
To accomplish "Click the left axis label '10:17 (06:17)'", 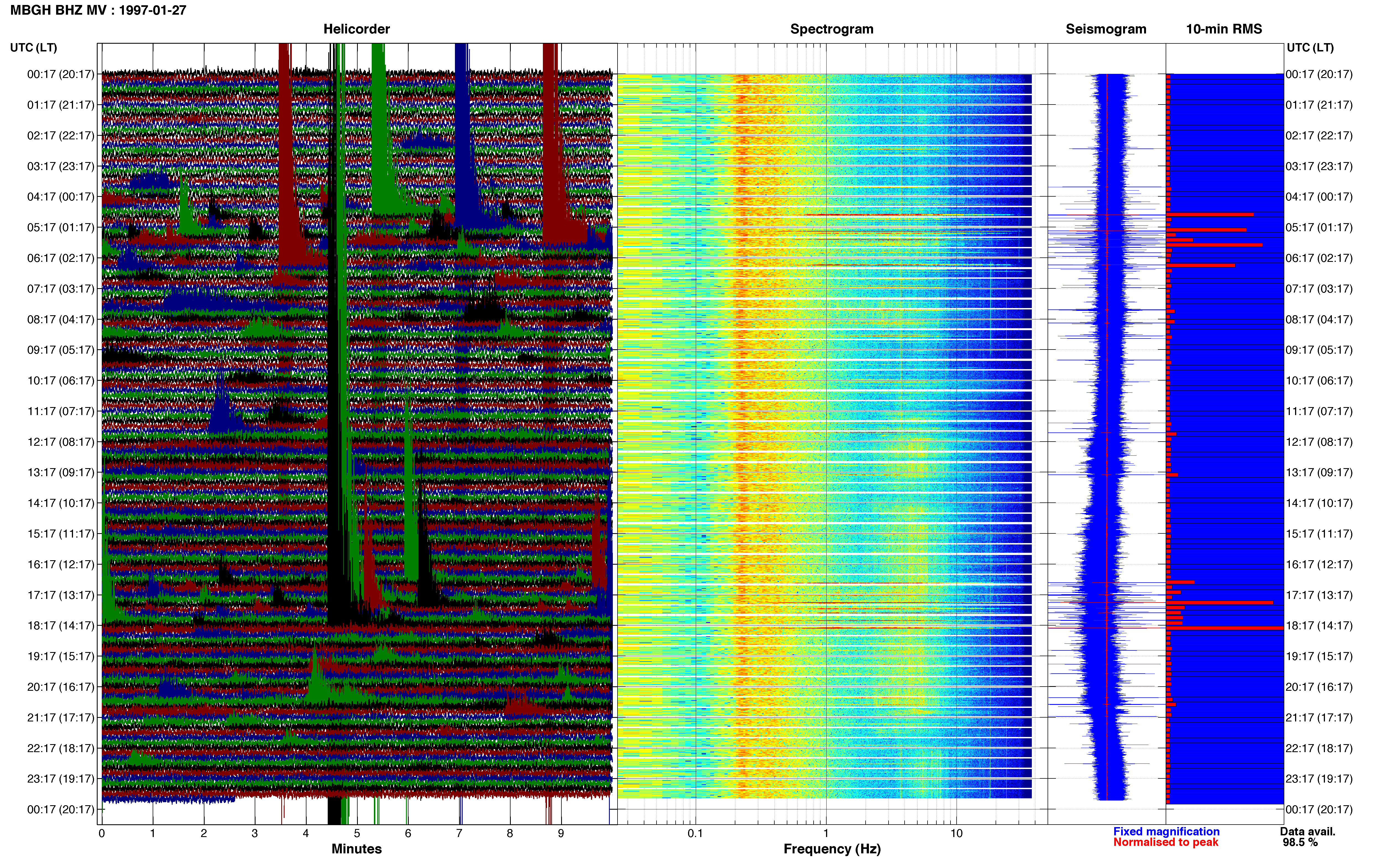I will point(61,380).
